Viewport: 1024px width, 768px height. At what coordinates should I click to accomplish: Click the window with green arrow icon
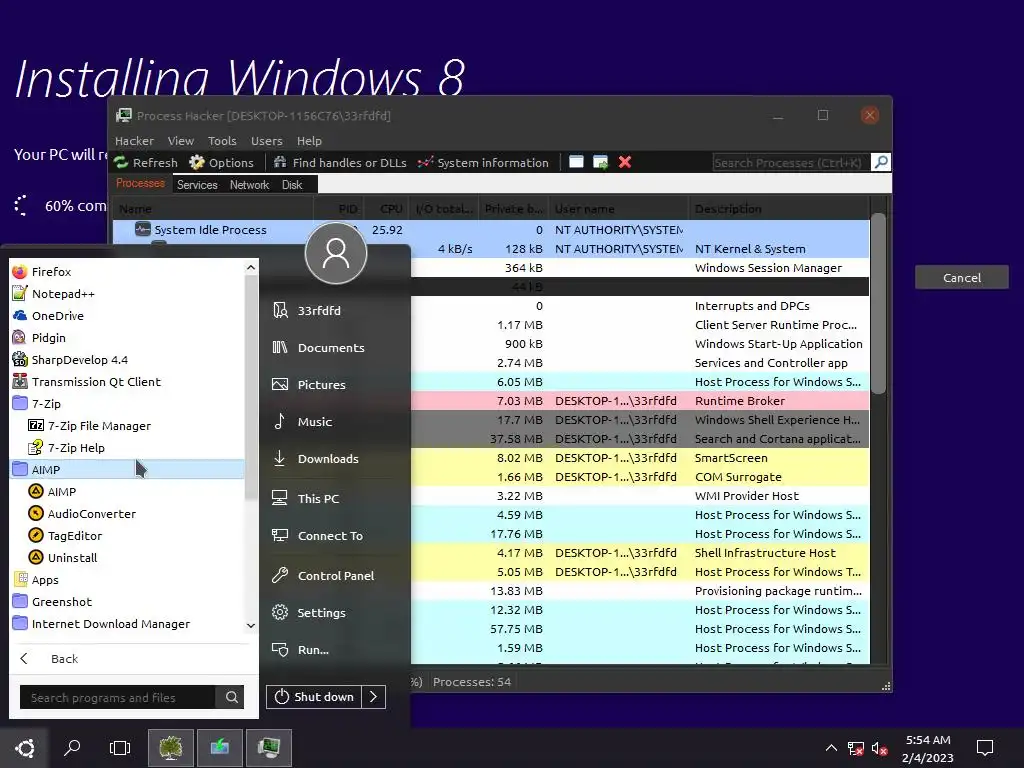point(600,162)
